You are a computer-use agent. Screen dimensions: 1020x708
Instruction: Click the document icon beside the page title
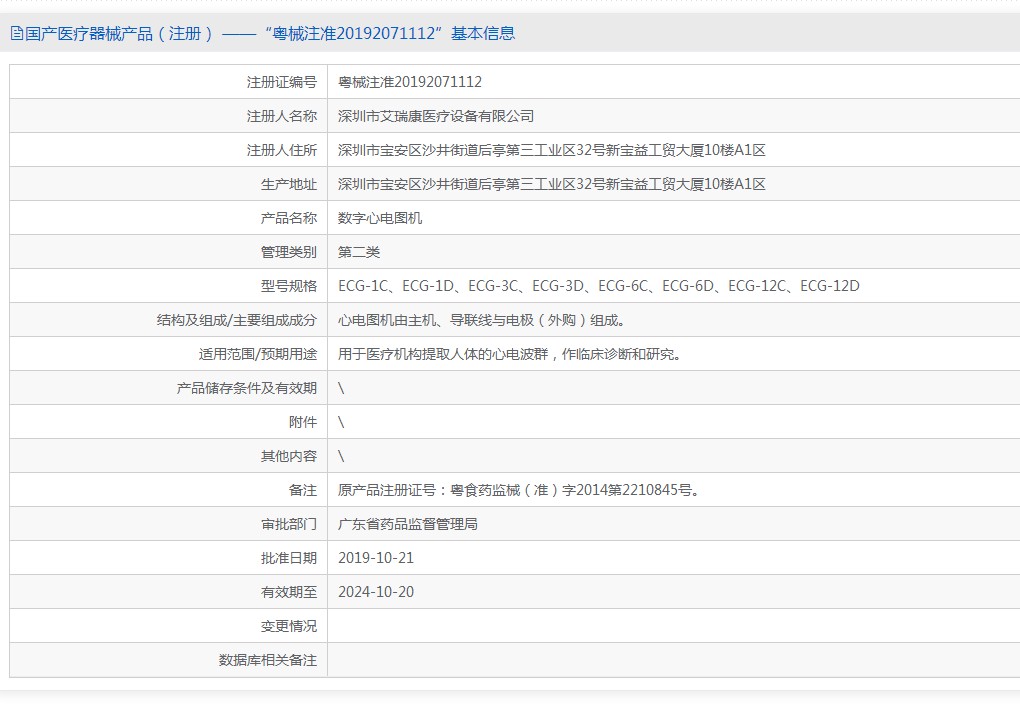coord(17,33)
